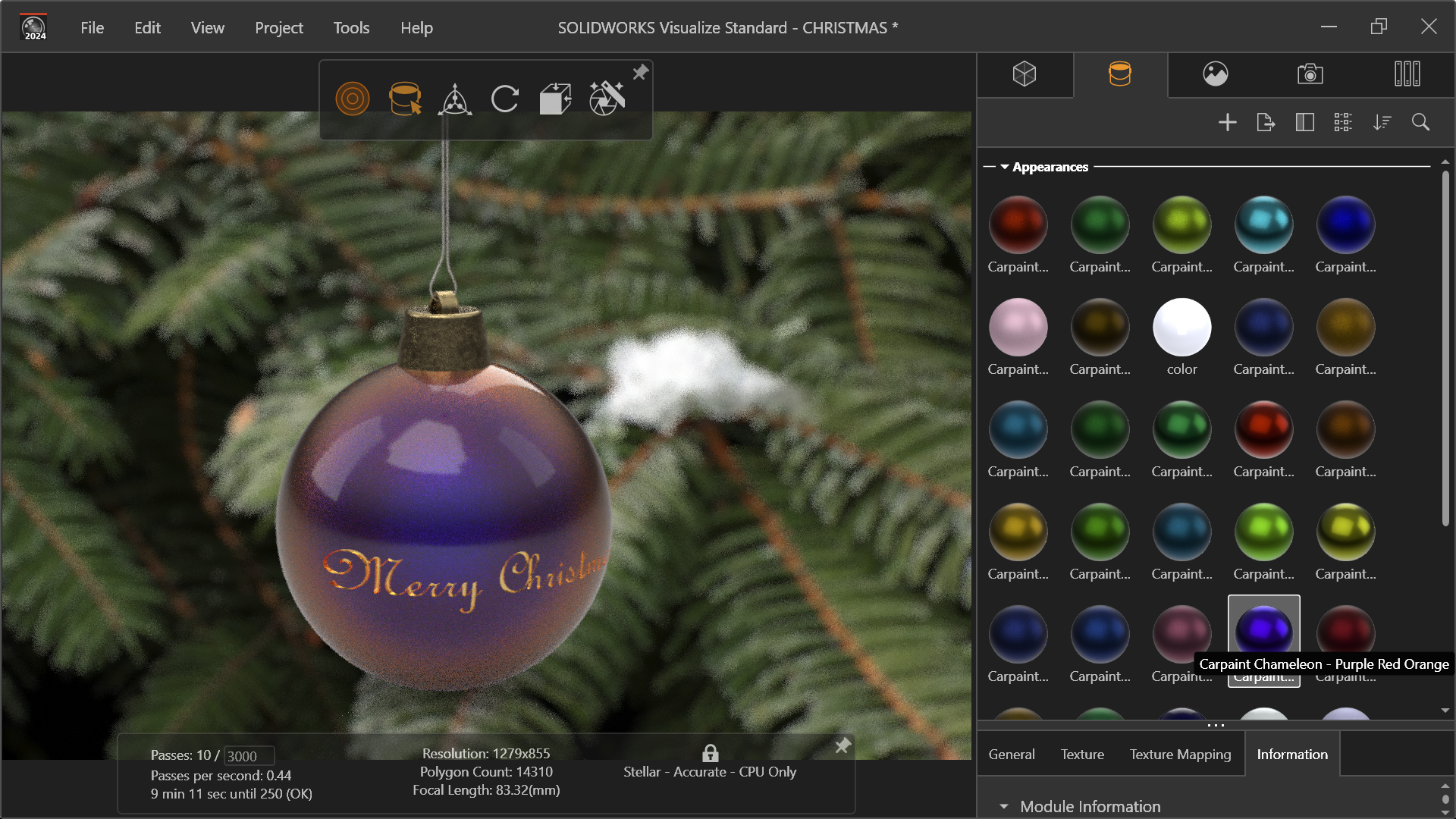This screenshot has height=819, width=1456.
Task: Switch to the Texture Mapping tab
Action: pos(1180,755)
